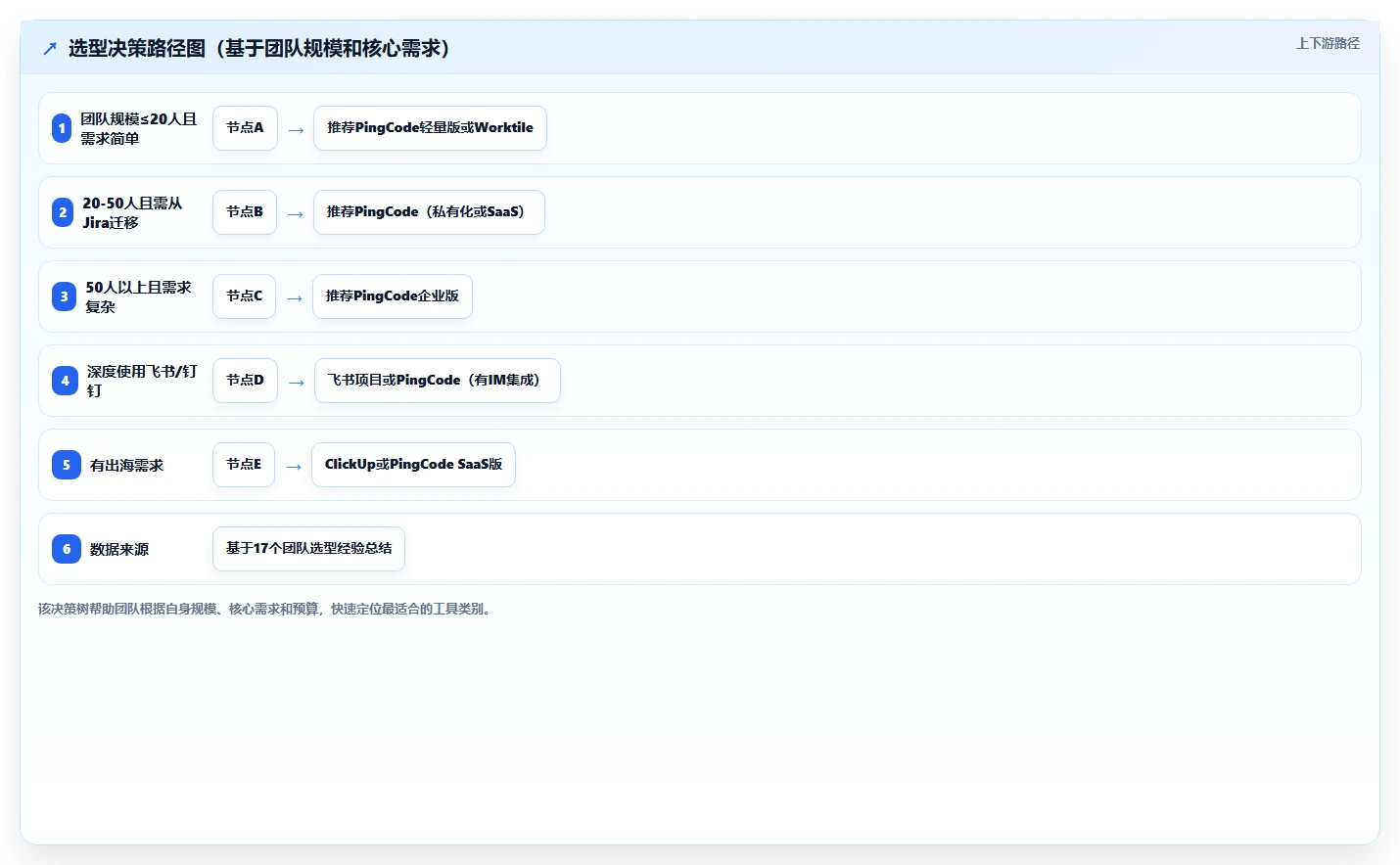
Task: Click the arrow after 节点A
Action: (296, 130)
